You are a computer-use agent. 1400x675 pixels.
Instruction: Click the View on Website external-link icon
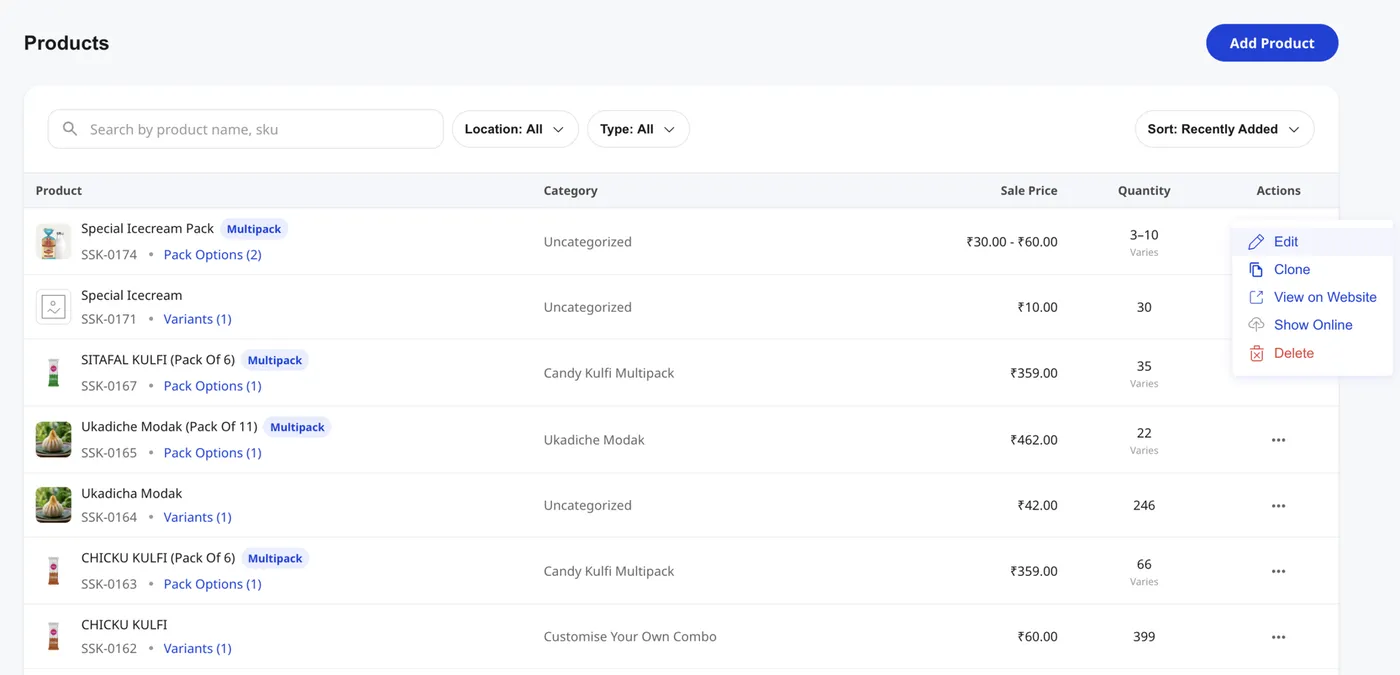pyautogui.click(x=1256, y=297)
